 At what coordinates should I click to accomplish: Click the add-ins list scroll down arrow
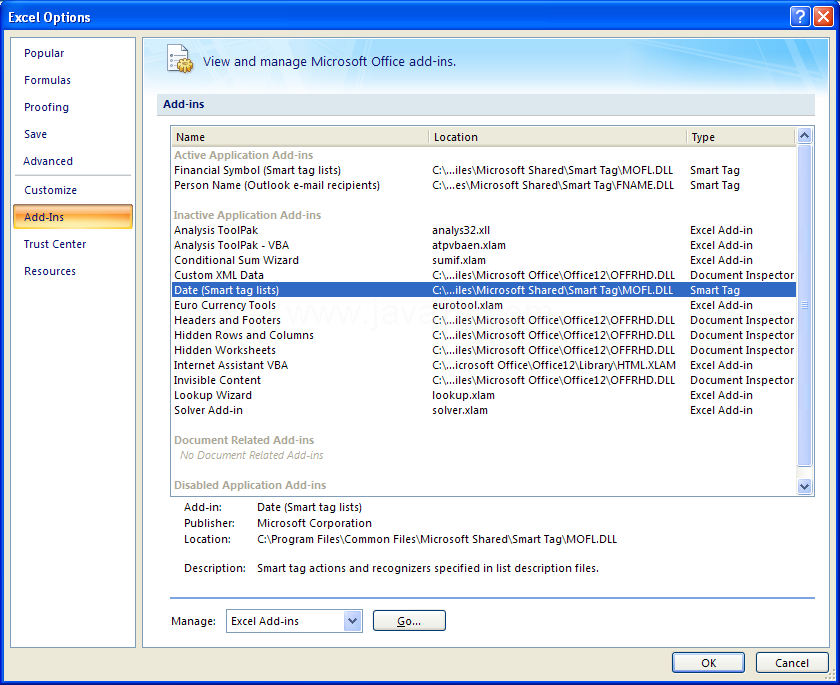(x=804, y=486)
